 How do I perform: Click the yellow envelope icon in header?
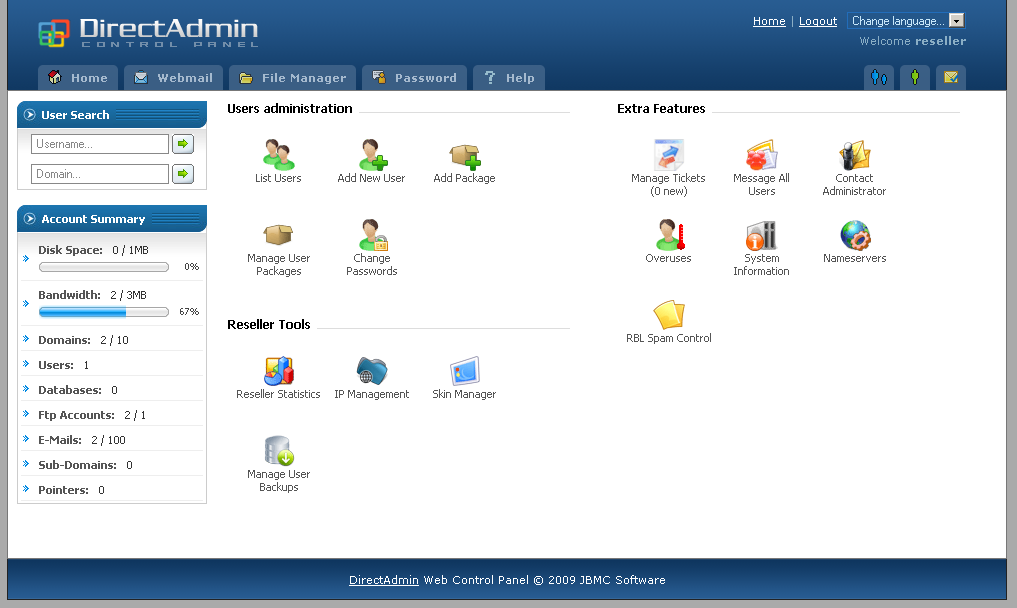[951, 78]
